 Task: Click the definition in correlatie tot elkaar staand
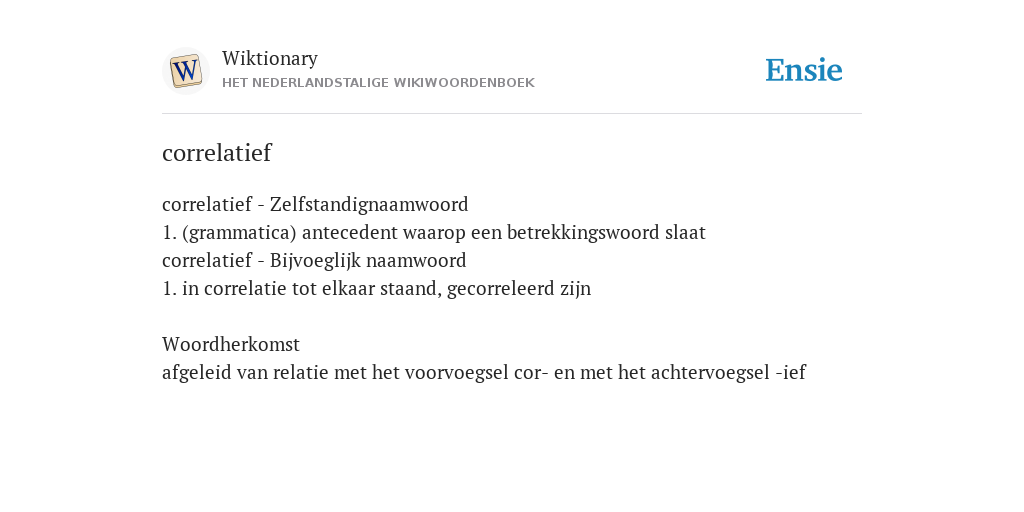pos(377,289)
